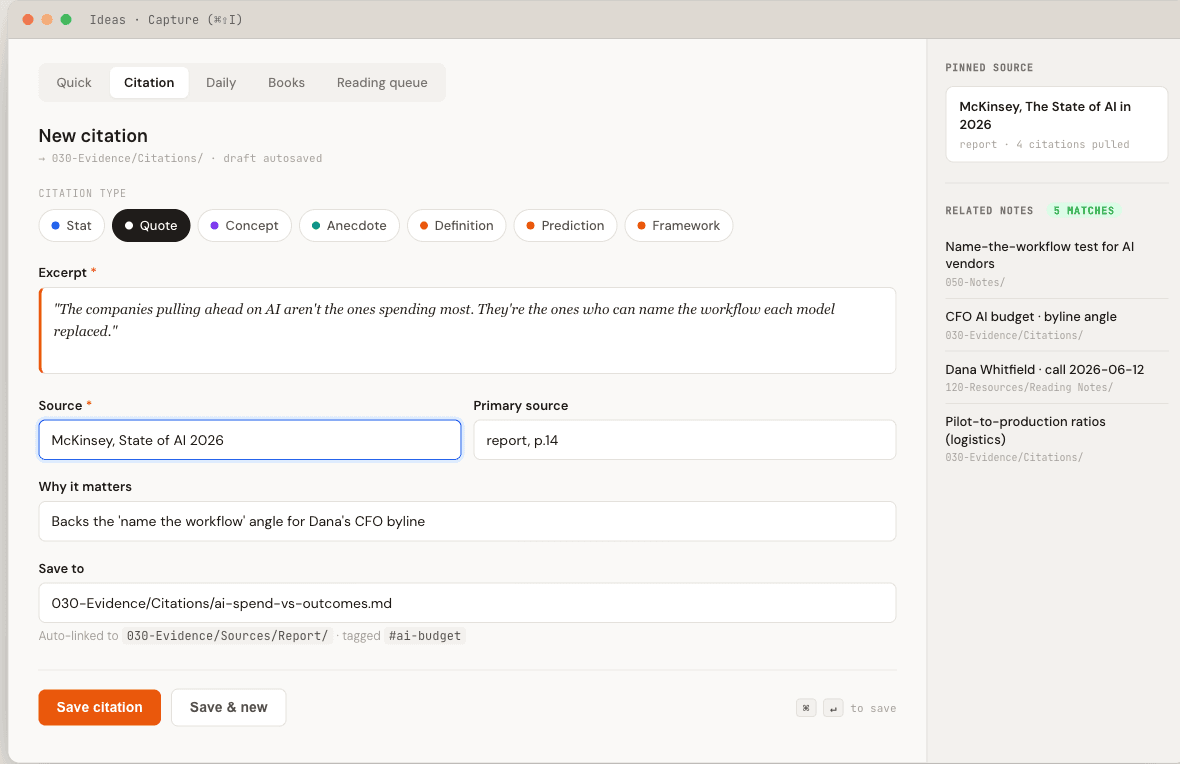The width and height of the screenshot is (1180, 764).
Task: Select the Definition citation type
Action: coord(457,226)
